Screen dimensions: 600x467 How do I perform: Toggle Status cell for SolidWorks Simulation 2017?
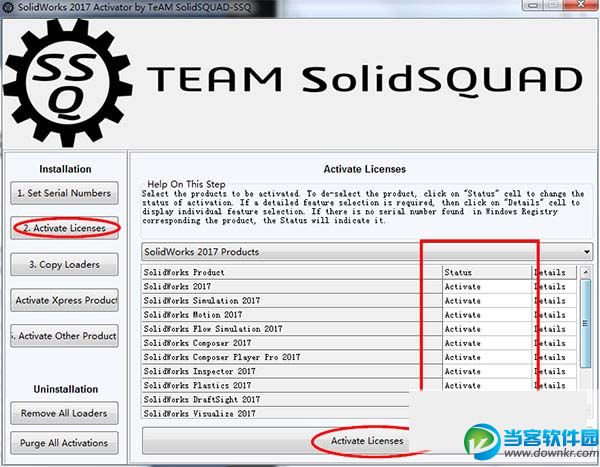(487, 301)
